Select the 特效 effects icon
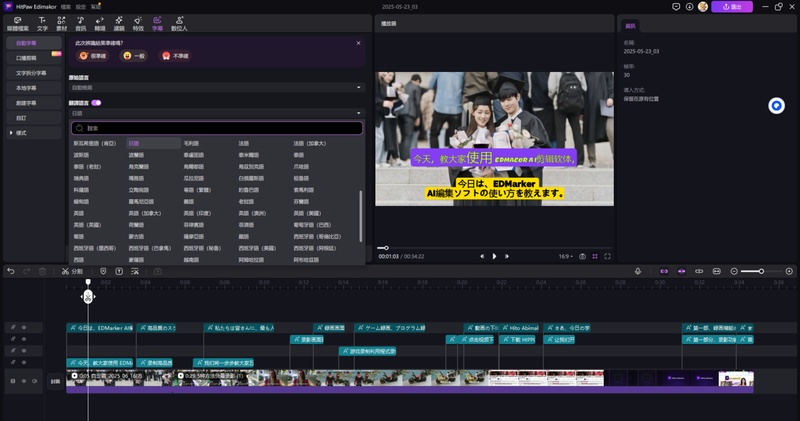This screenshot has height=421, width=800. [x=140, y=23]
